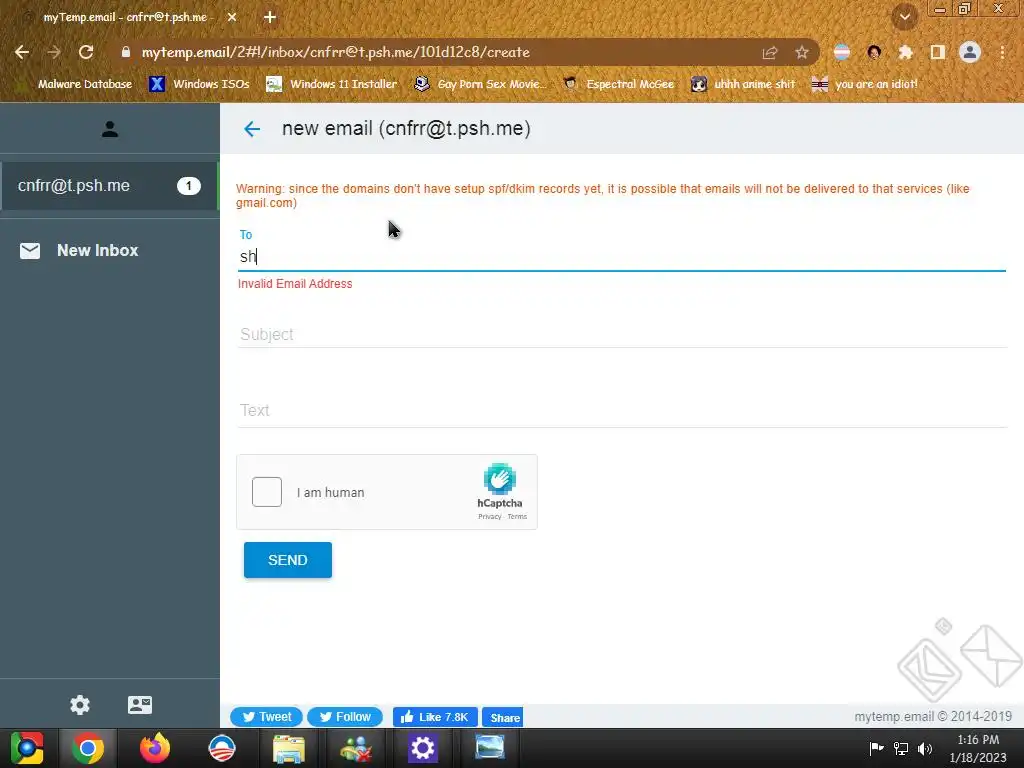This screenshot has height=768, width=1024.
Task: Click the network tray icon
Action: [901, 748]
